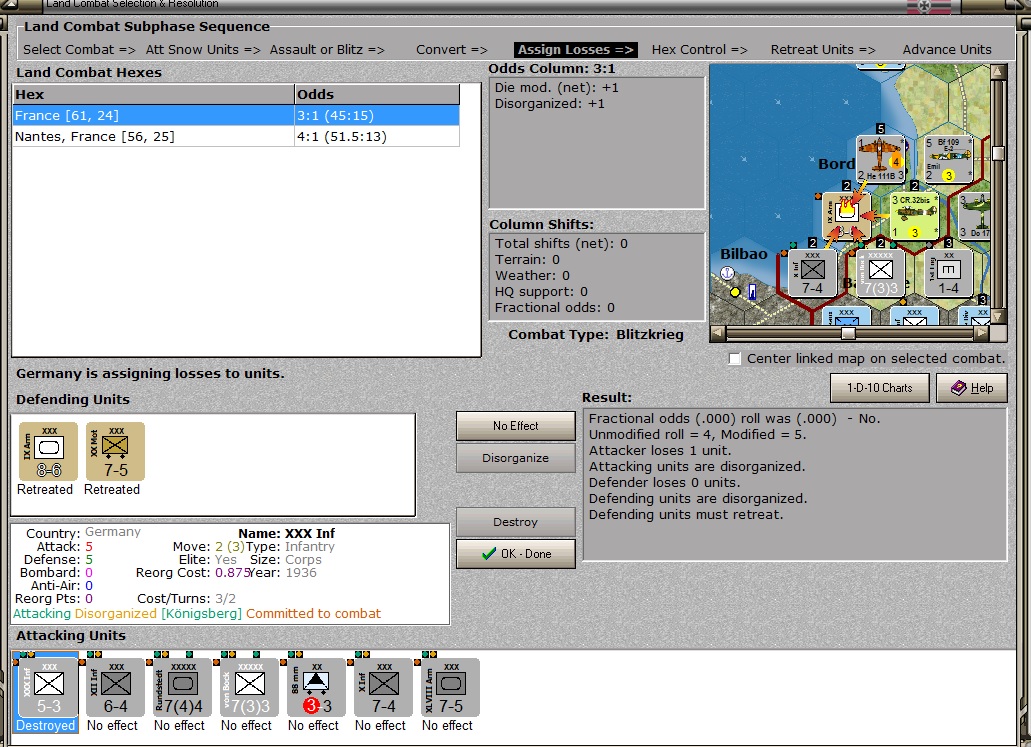Toggle center linked map on selected combat
The image size is (1031, 747).
click(x=735, y=359)
